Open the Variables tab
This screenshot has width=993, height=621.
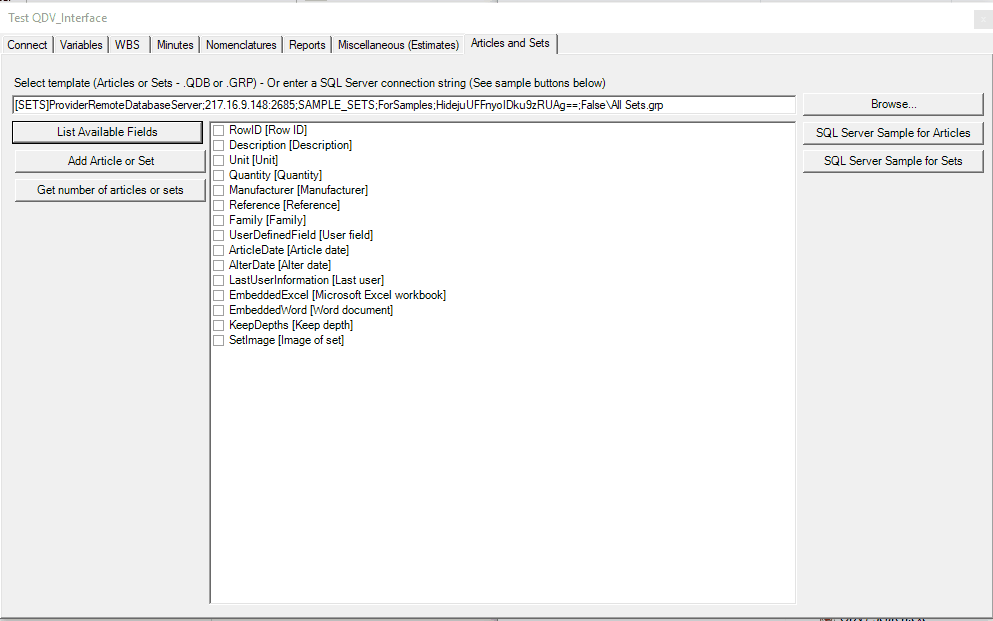point(81,45)
